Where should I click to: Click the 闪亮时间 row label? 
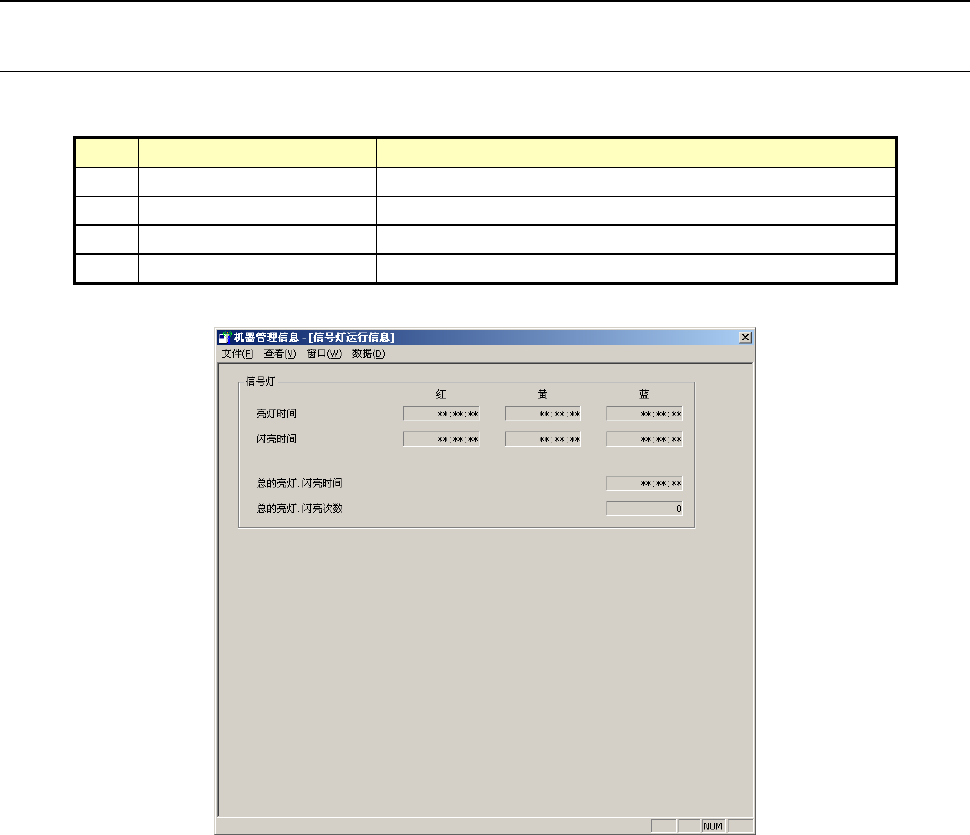pos(277,439)
